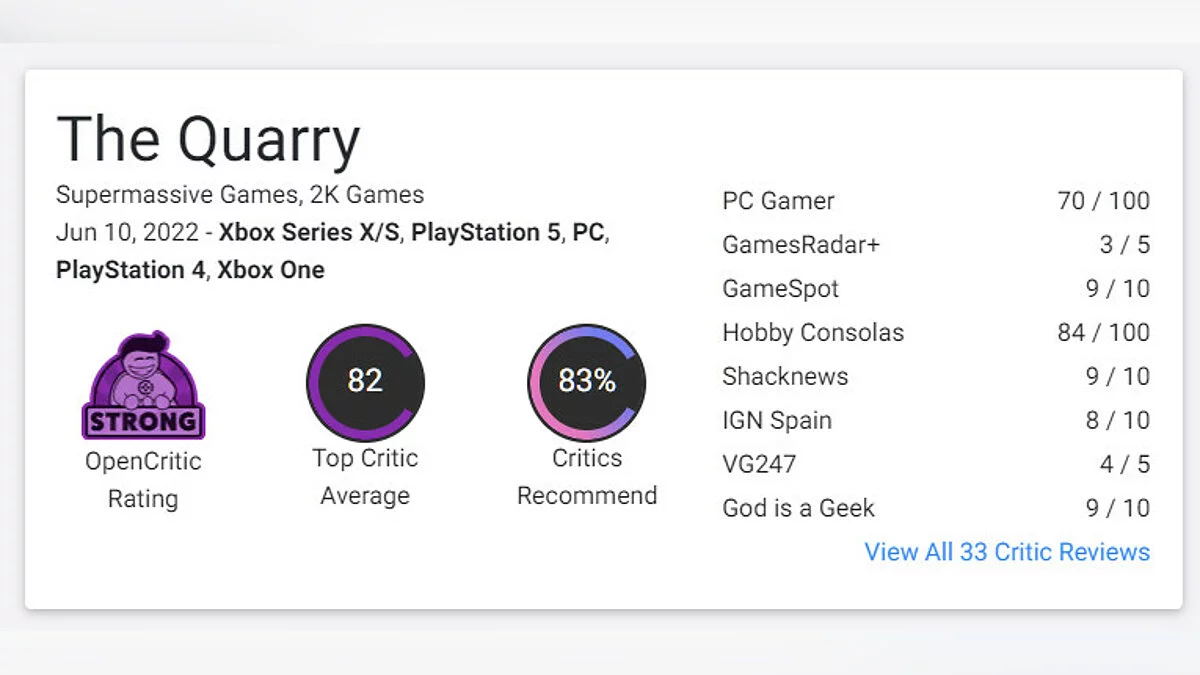
Task: Select the VG247 review entry
Action: click(759, 465)
